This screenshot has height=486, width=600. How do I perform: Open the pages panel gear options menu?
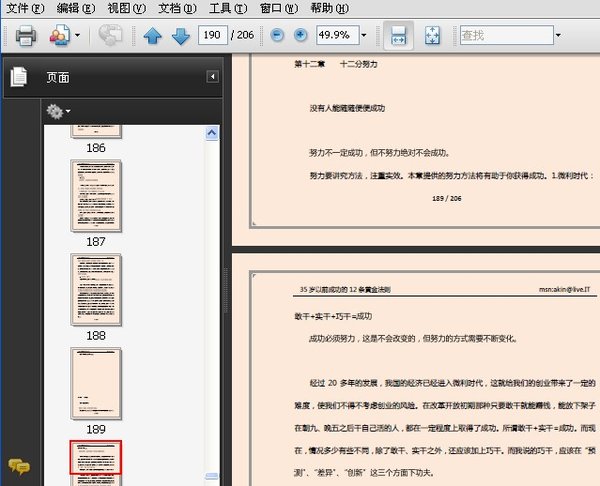pyautogui.click(x=58, y=111)
